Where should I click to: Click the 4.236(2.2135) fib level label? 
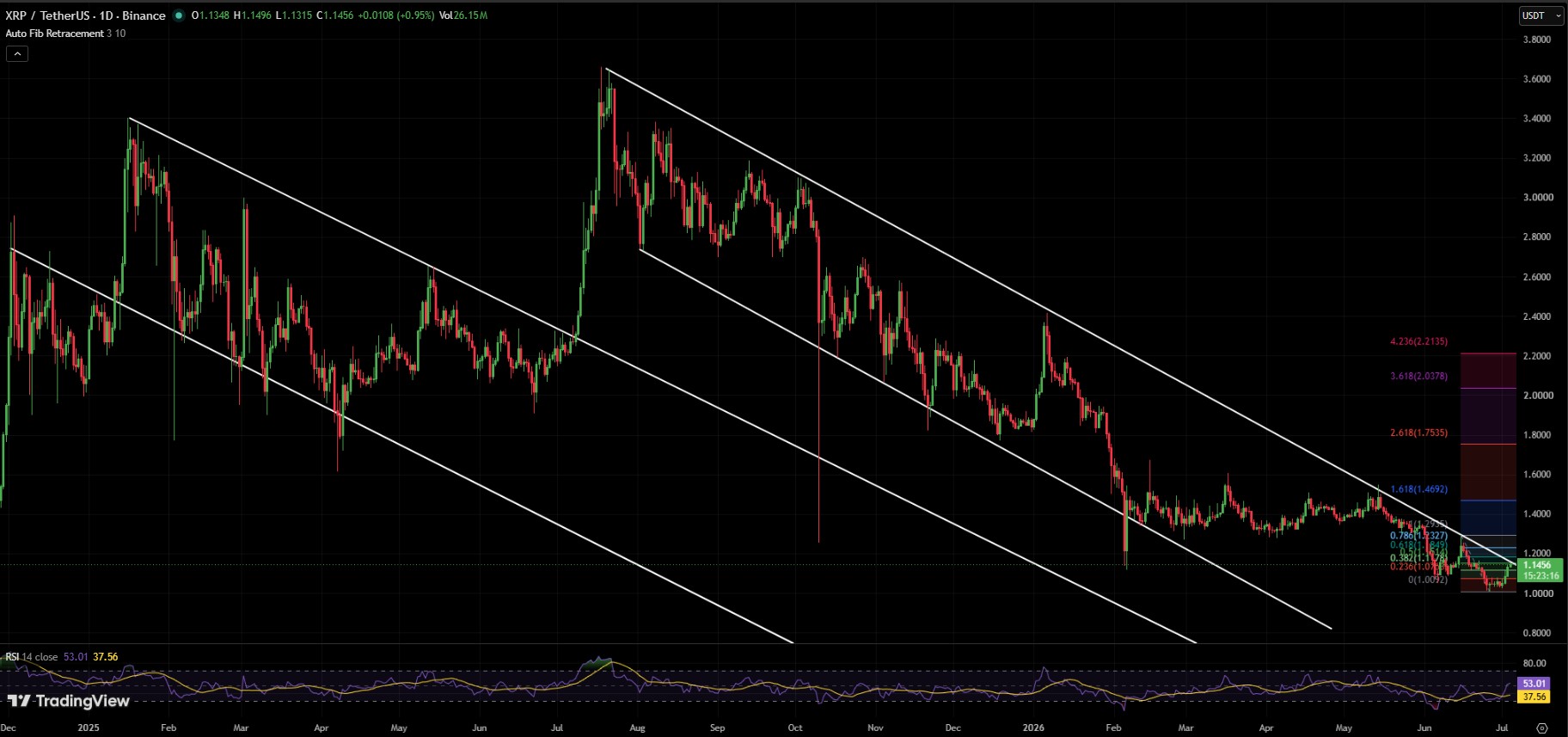[1418, 341]
